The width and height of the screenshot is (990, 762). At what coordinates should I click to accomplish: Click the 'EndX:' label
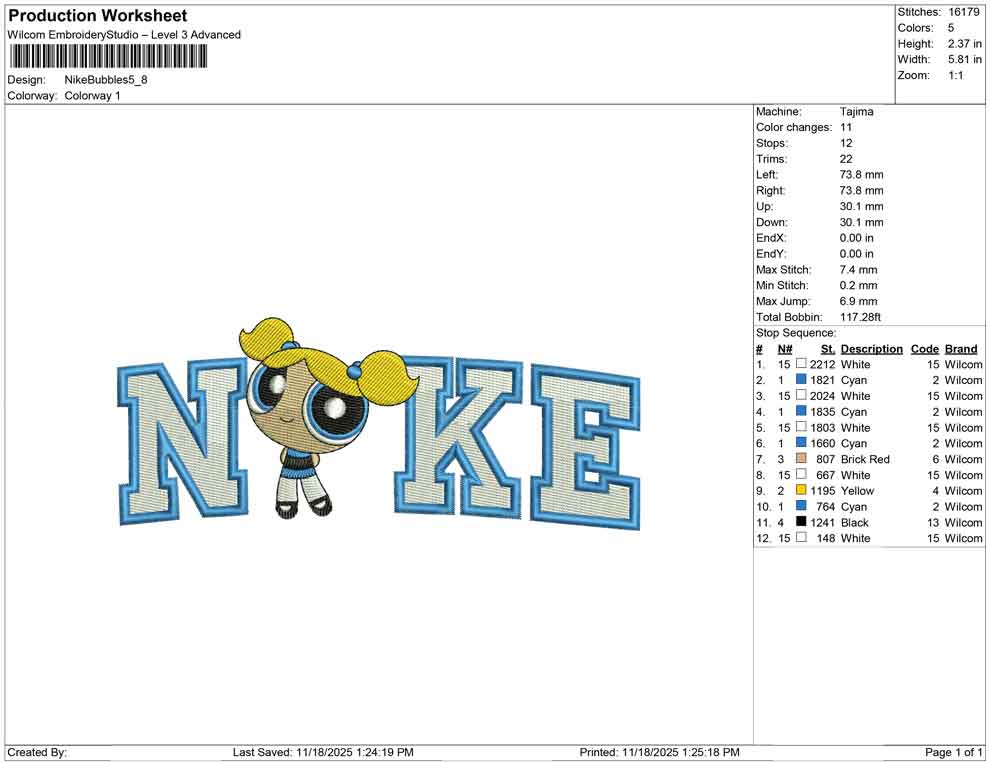pos(771,238)
